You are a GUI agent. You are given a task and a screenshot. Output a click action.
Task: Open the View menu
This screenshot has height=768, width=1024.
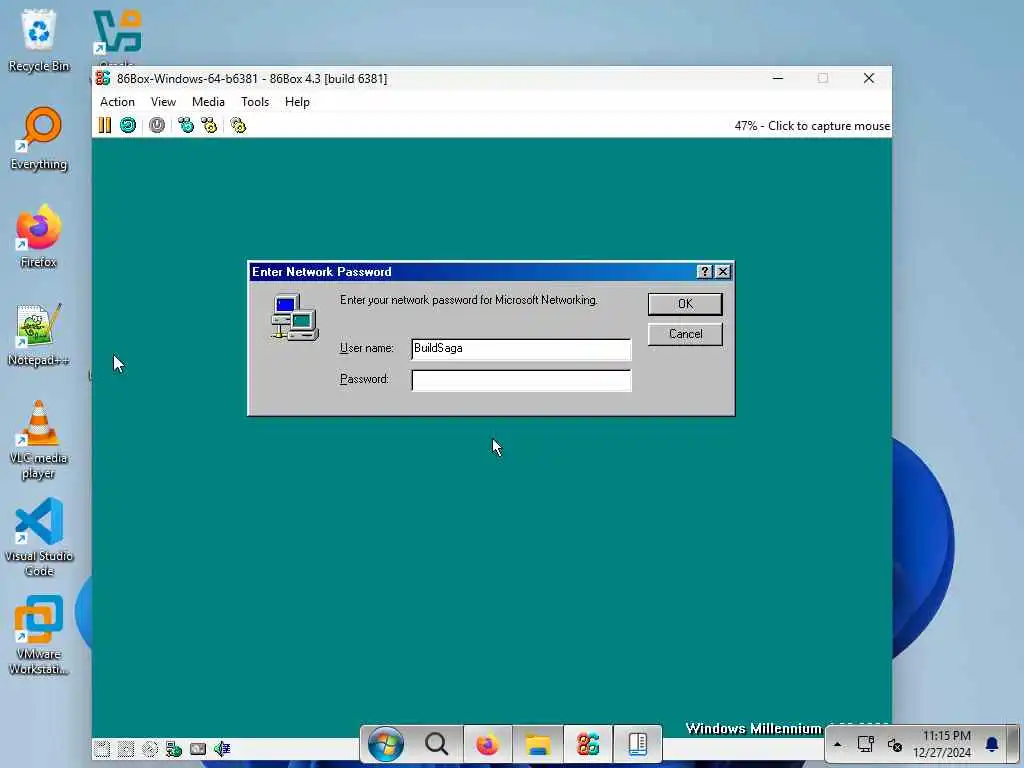tap(163, 102)
